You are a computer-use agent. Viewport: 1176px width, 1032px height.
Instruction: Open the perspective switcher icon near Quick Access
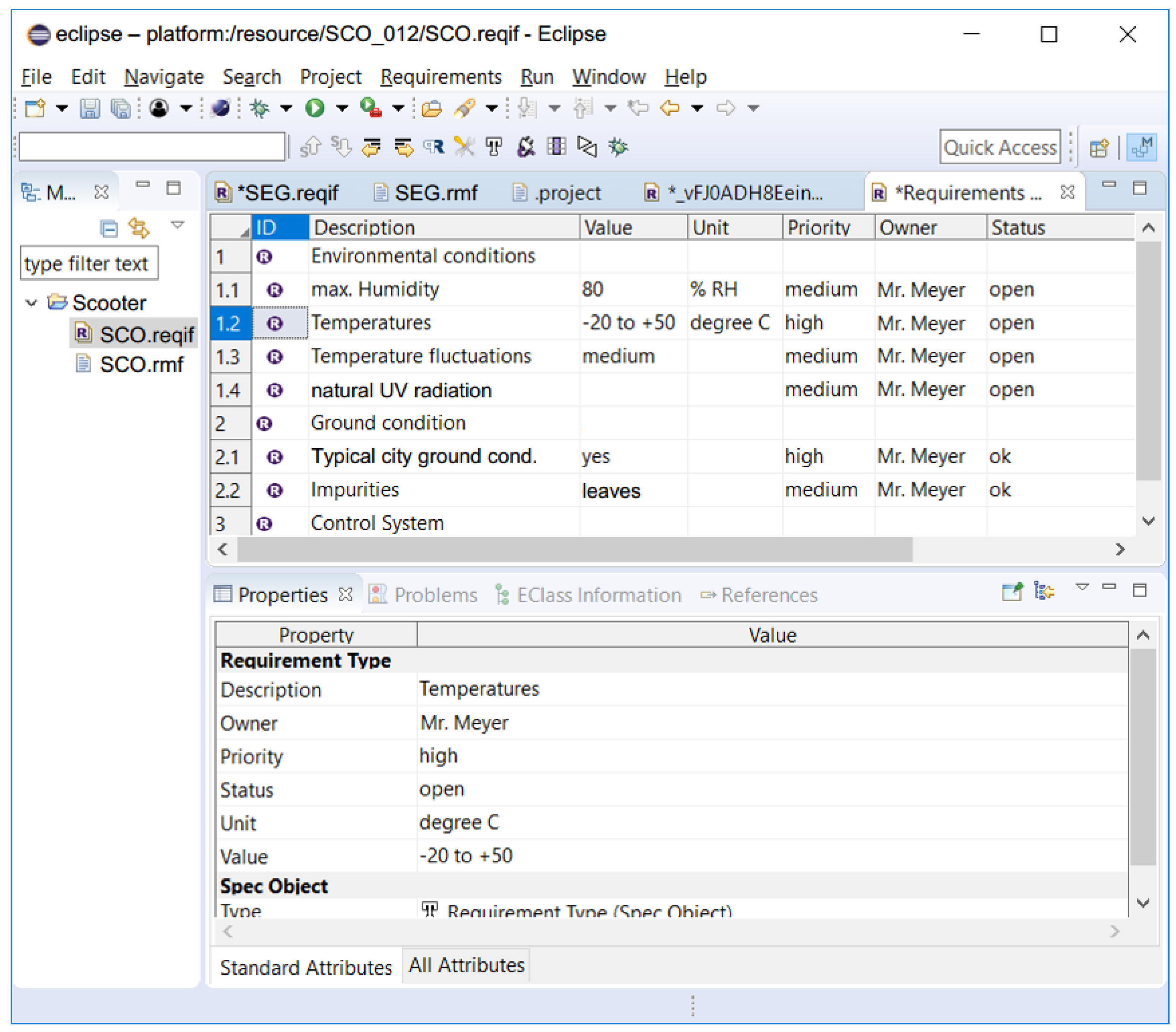[x=1099, y=148]
